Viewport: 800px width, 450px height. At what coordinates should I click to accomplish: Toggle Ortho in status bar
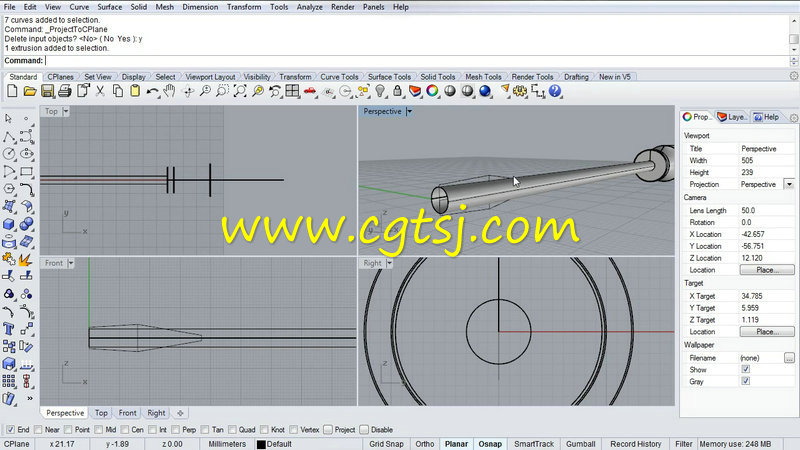click(424, 444)
